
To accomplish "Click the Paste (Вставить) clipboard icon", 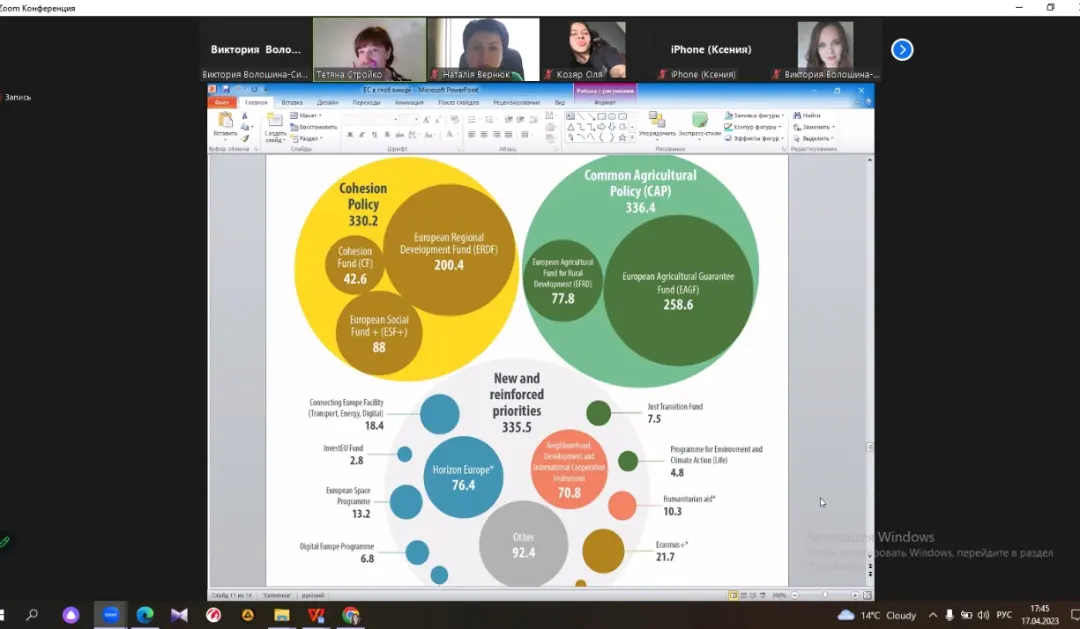I will 225,120.
